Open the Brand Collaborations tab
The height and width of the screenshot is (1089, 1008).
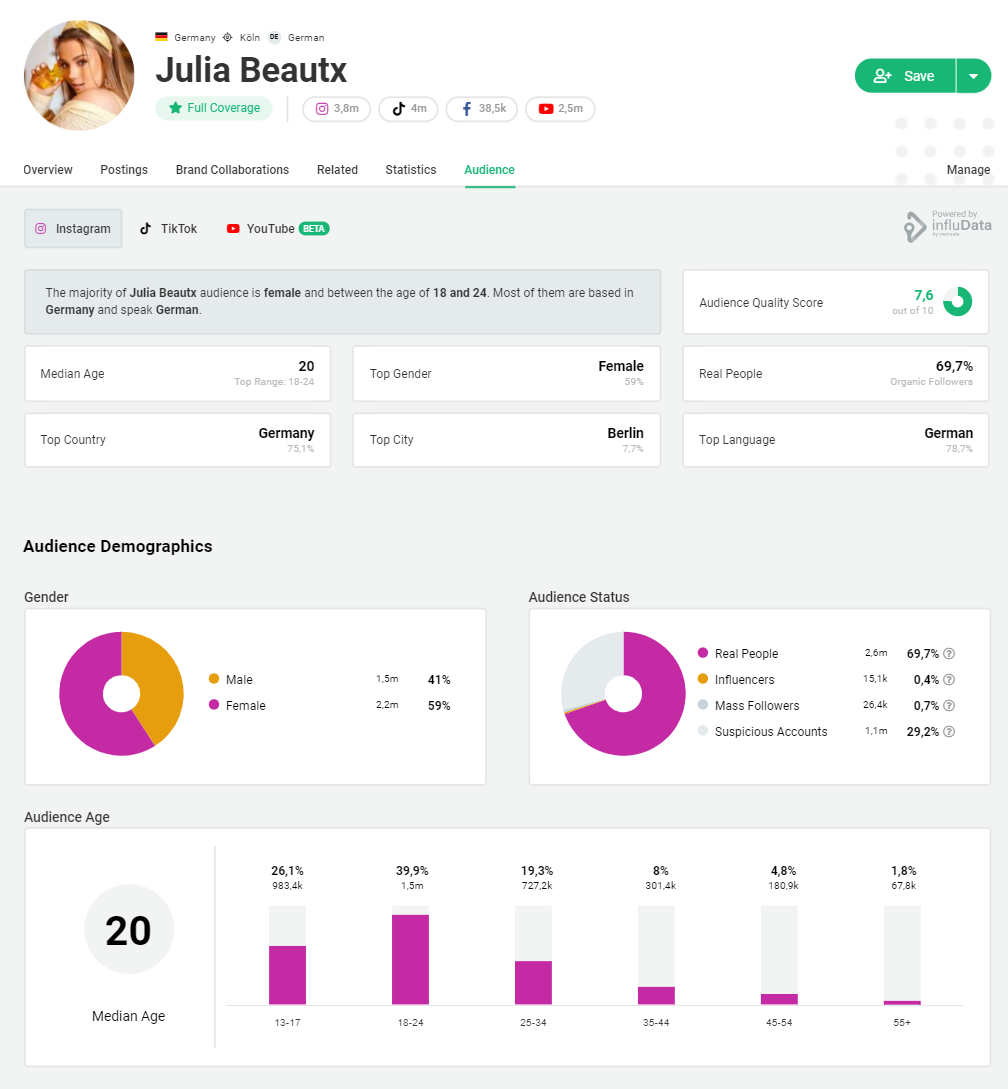tap(232, 169)
